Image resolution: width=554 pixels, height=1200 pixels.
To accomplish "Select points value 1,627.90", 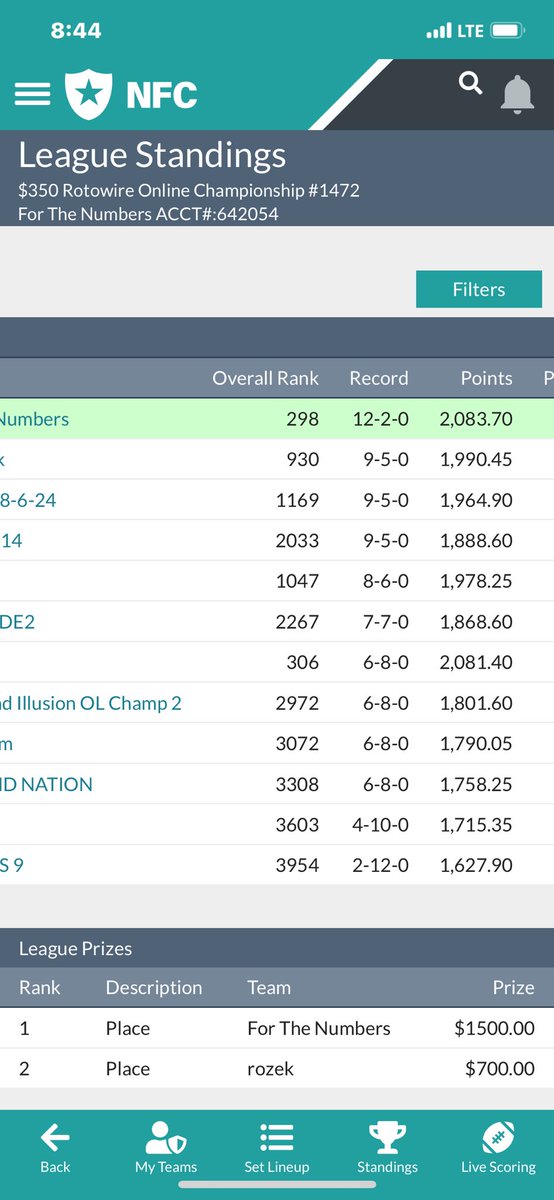I will click(476, 865).
